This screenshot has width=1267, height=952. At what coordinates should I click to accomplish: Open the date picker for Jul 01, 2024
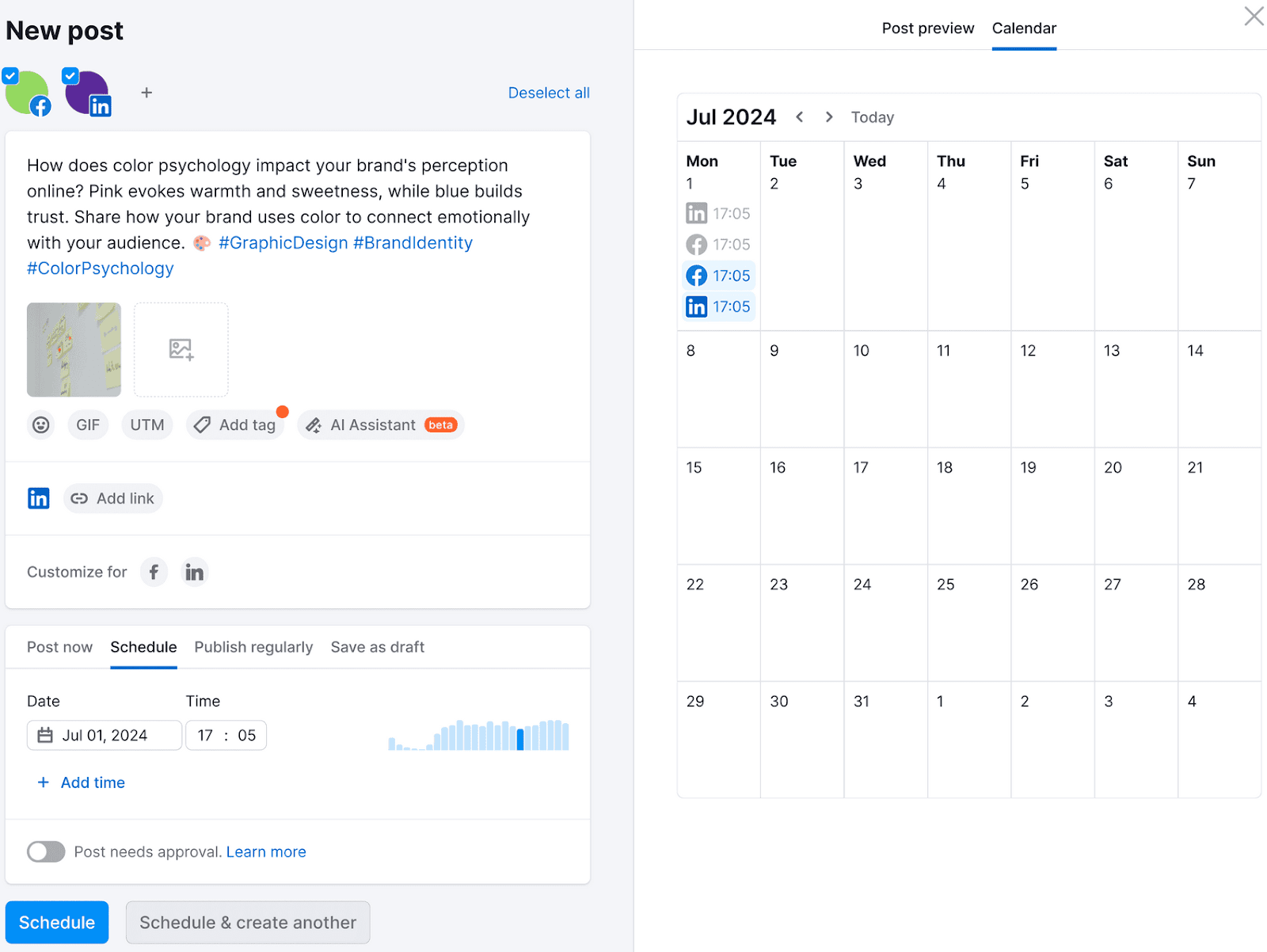(x=104, y=735)
